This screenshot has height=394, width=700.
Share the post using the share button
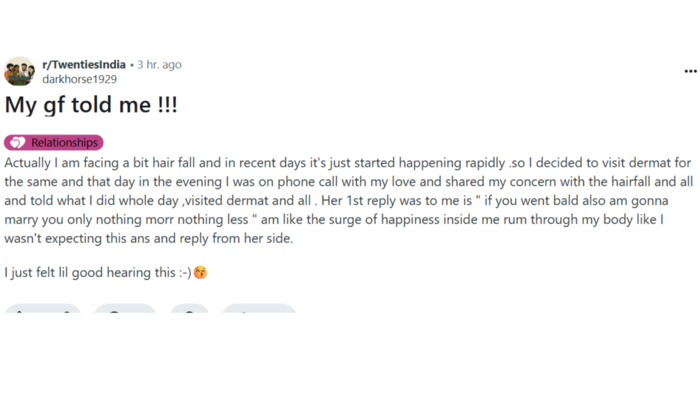click(x=259, y=309)
